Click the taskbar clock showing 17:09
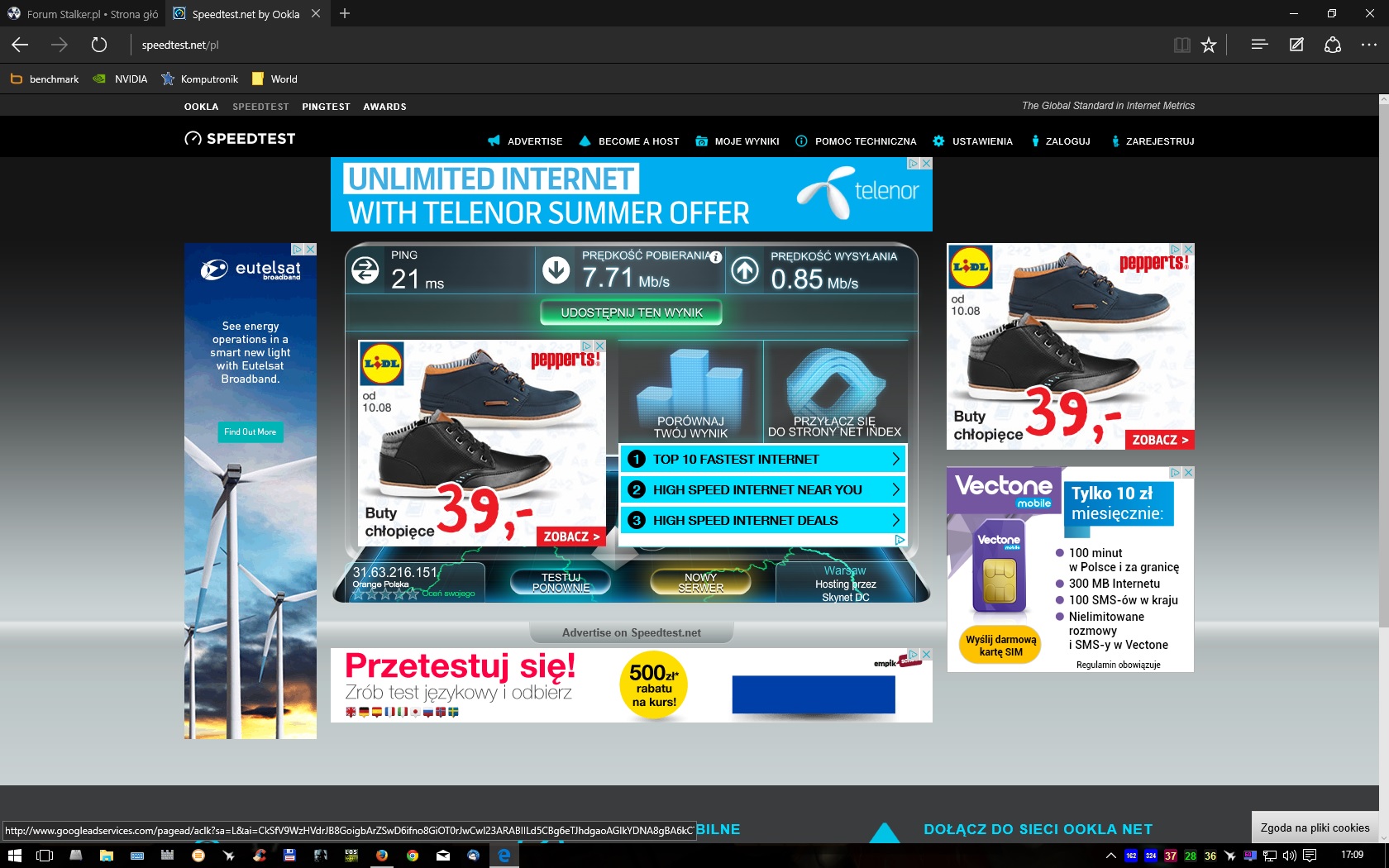This screenshot has height=868, width=1389. (1352, 855)
